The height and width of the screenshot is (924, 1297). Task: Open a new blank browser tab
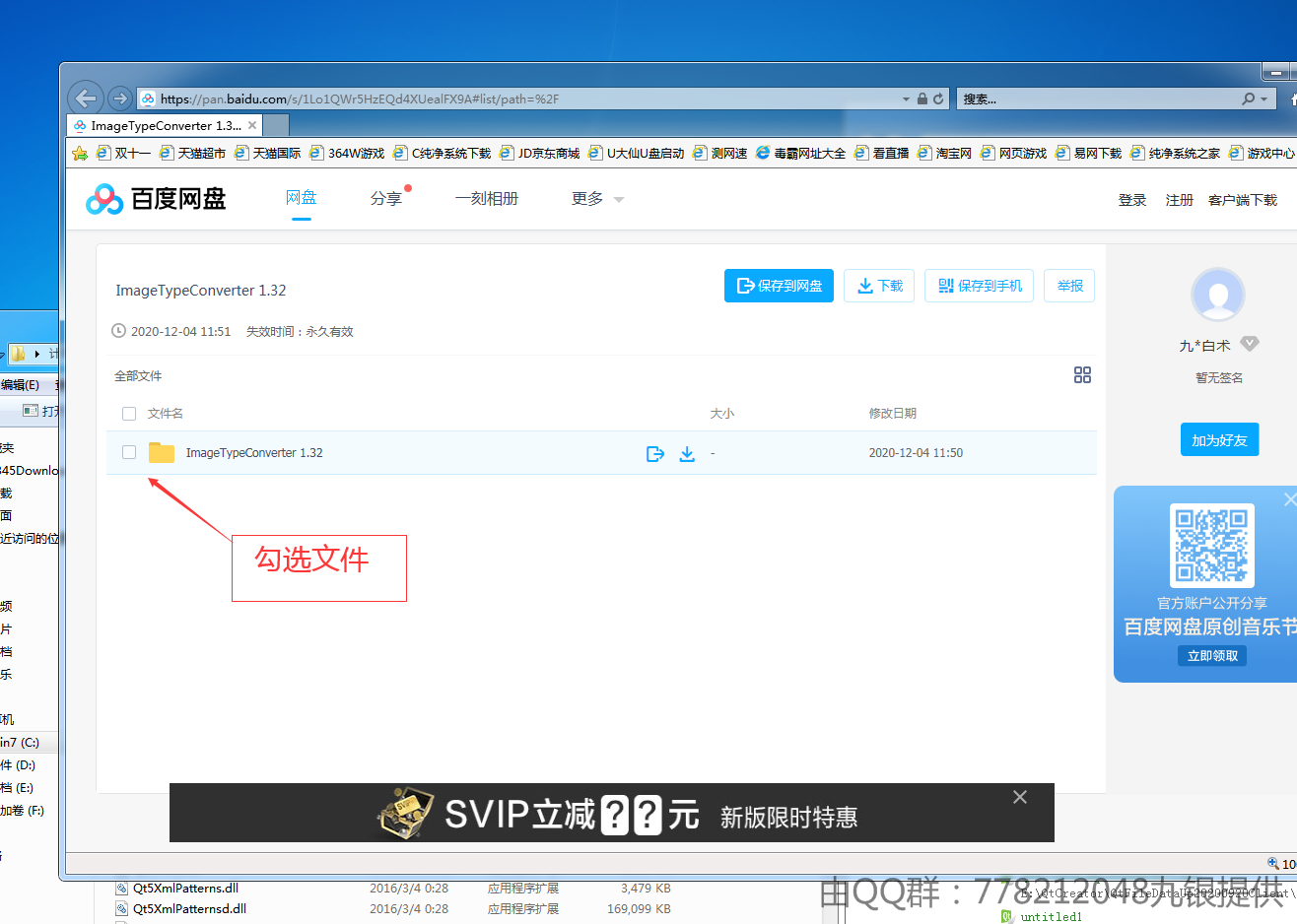(x=277, y=125)
